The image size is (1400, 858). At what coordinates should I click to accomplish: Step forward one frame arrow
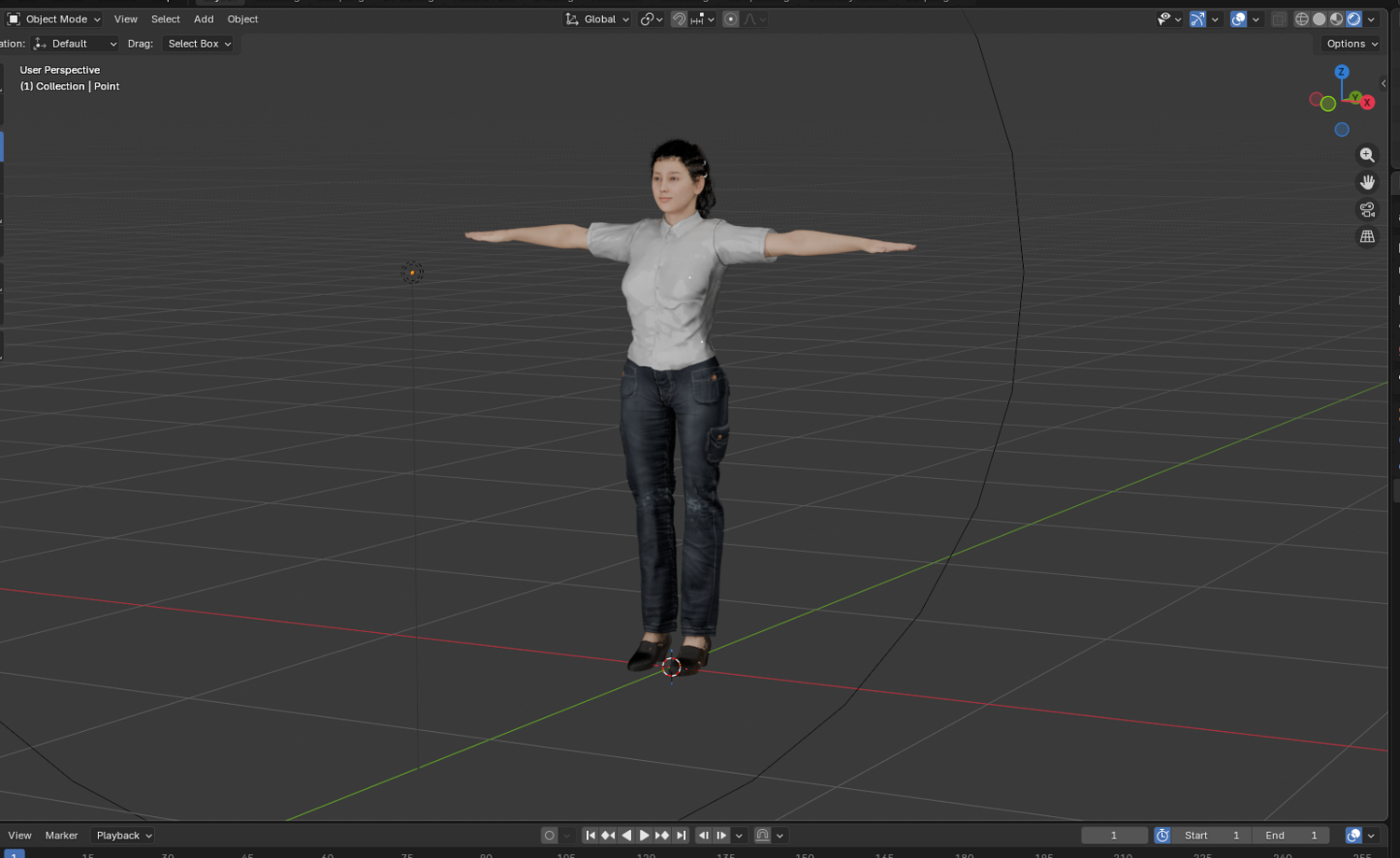coord(721,836)
